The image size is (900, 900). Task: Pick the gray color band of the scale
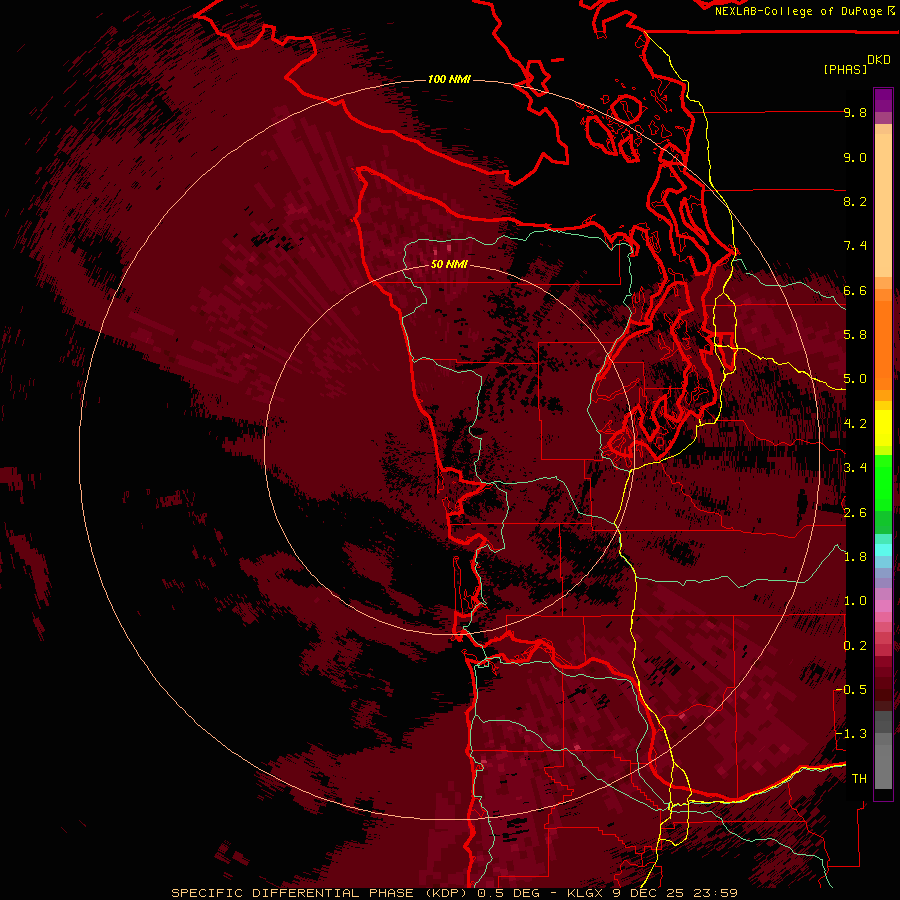pos(883,752)
